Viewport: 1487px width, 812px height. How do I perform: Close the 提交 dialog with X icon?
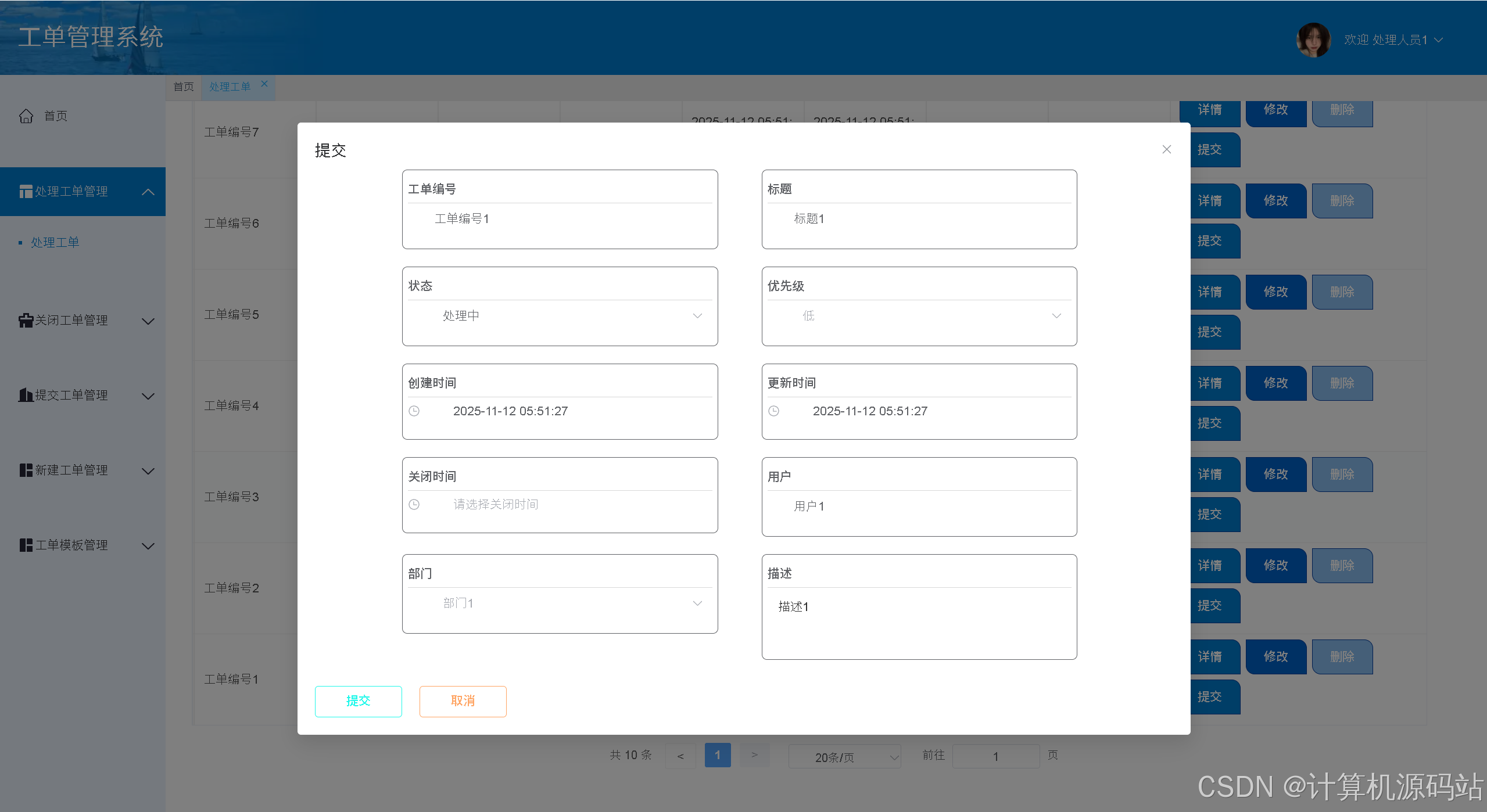[x=1166, y=150]
